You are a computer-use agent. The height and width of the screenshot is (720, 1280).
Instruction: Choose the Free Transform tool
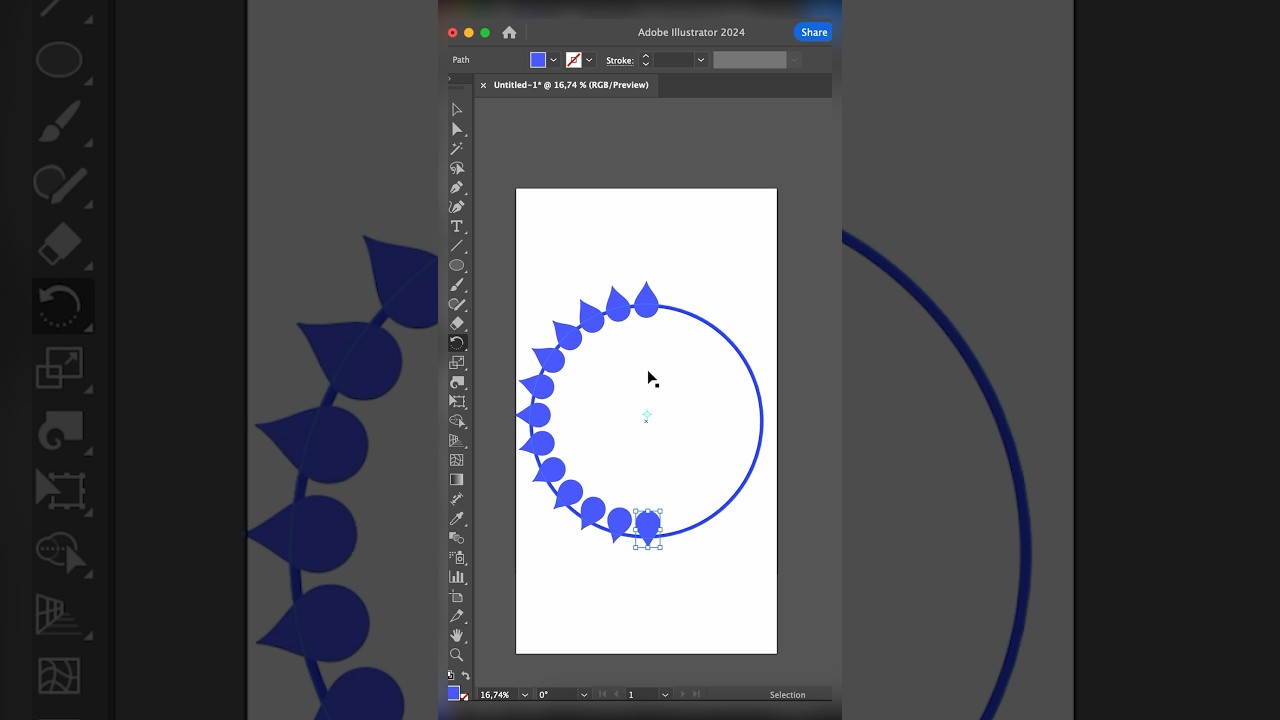[457, 402]
